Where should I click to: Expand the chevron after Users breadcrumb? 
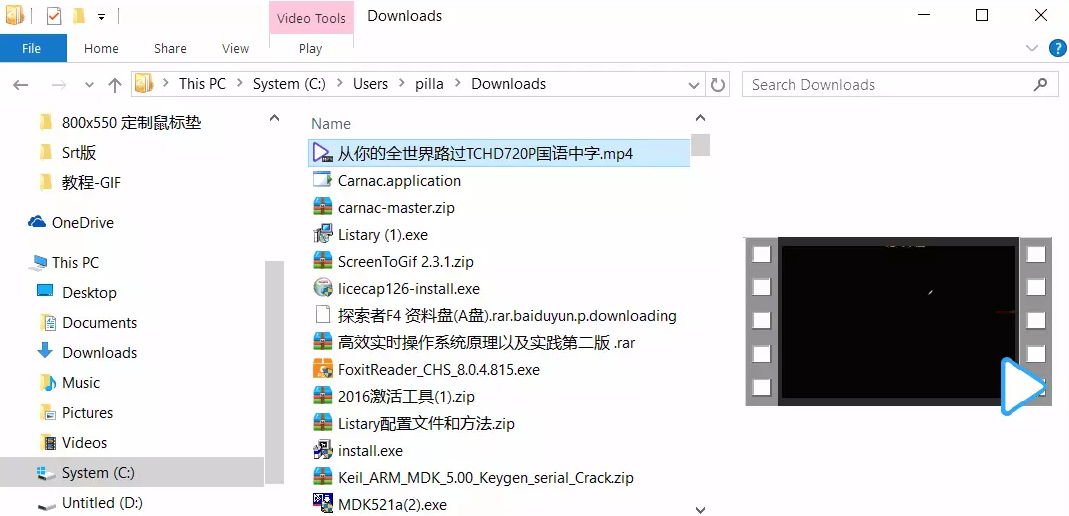tap(402, 84)
